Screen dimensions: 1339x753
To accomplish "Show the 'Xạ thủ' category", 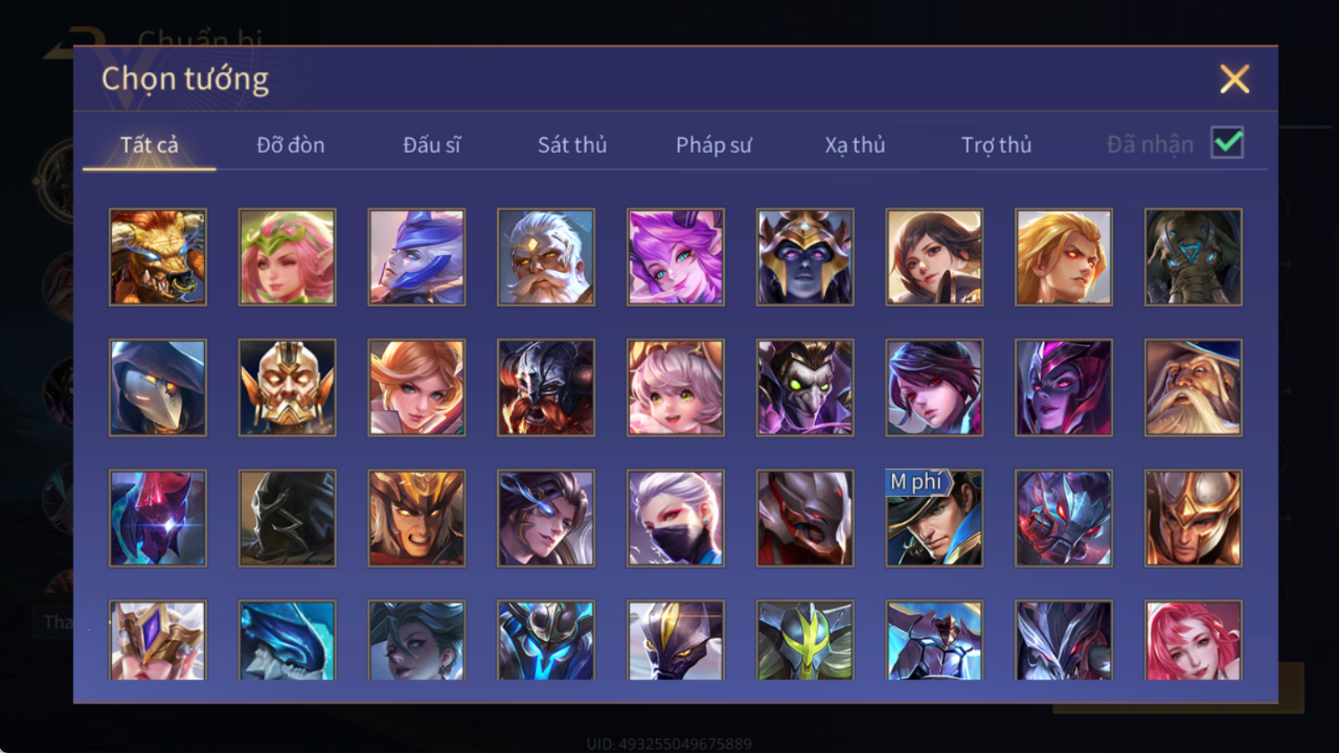I will (x=855, y=145).
